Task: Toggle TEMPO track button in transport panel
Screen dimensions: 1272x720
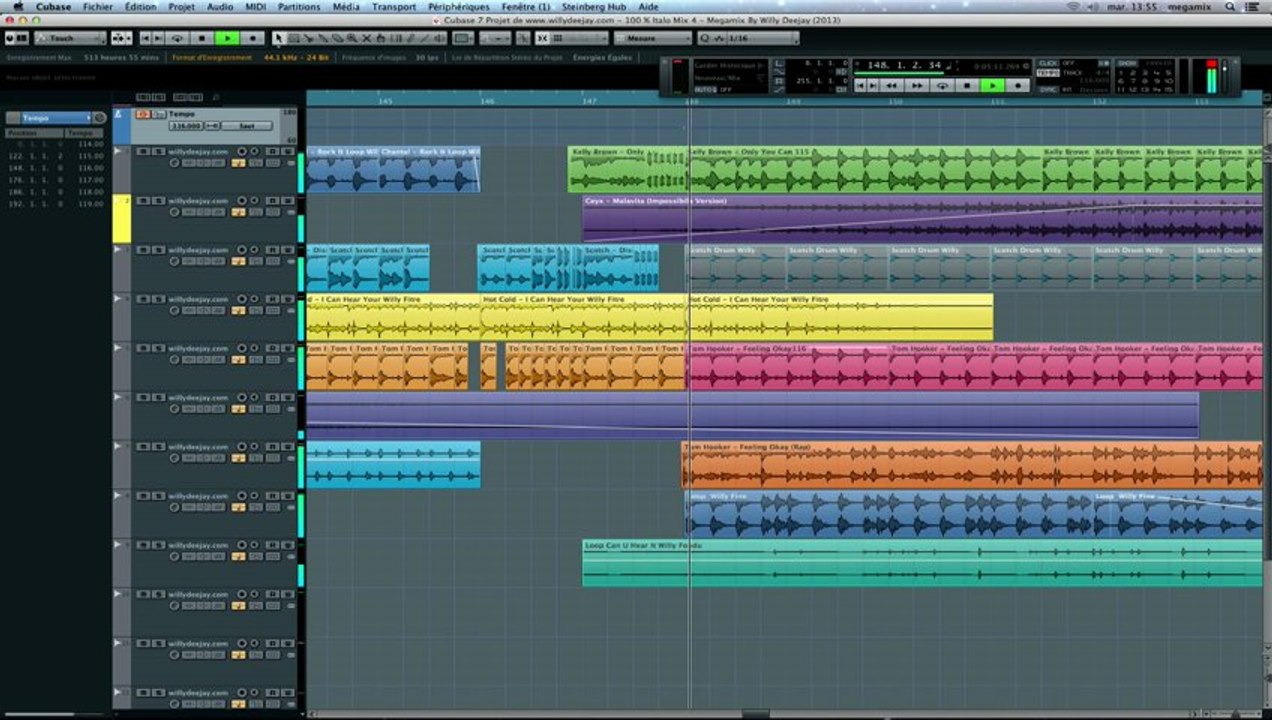Action: (1048, 73)
